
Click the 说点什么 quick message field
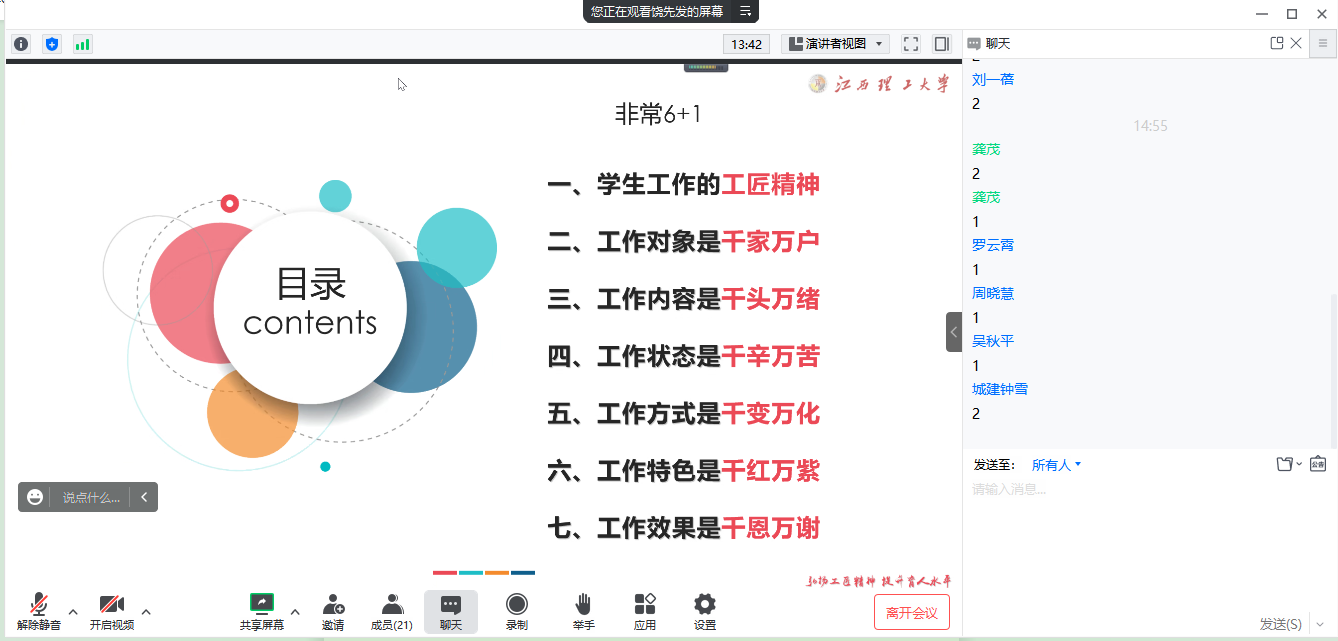point(91,497)
